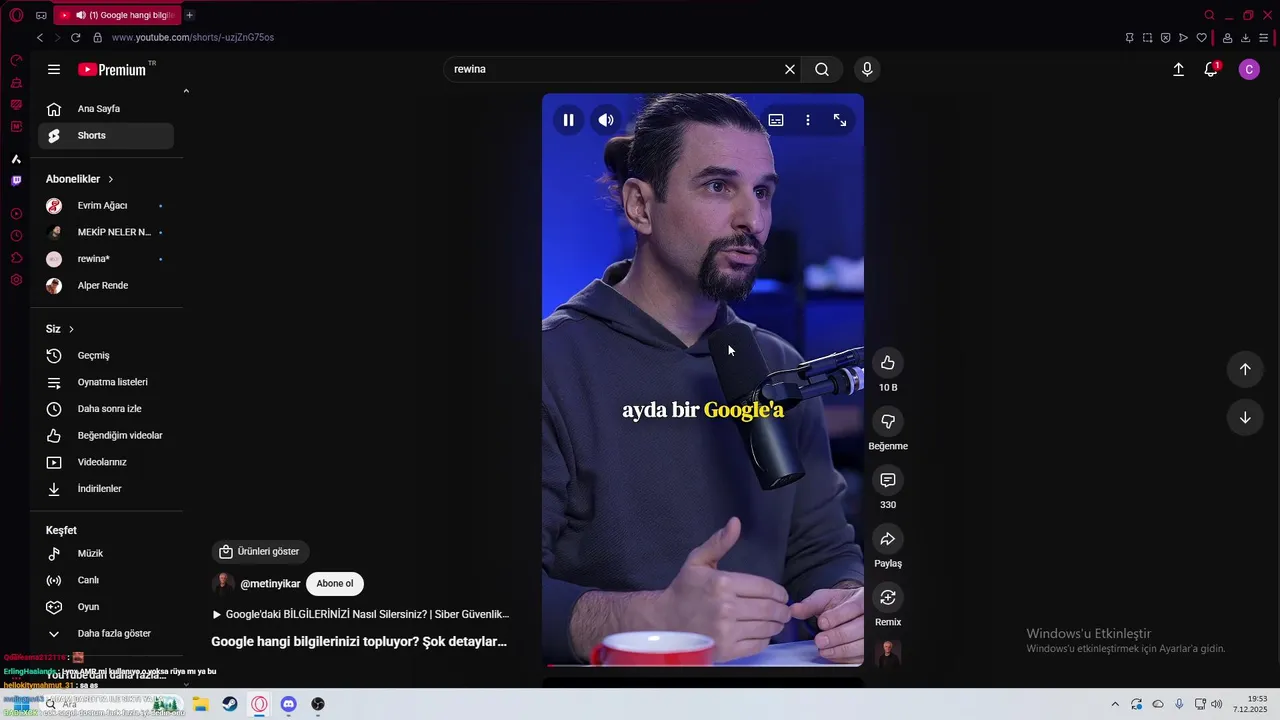This screenshot has height=720, width=1280.
Task: Open Opera downloads icon
Action: pos(1245,38)
